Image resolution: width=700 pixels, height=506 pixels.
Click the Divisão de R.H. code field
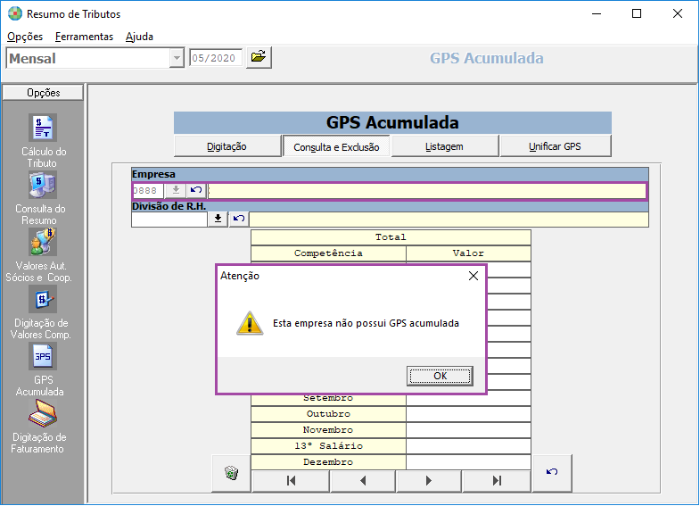(170, 219)
